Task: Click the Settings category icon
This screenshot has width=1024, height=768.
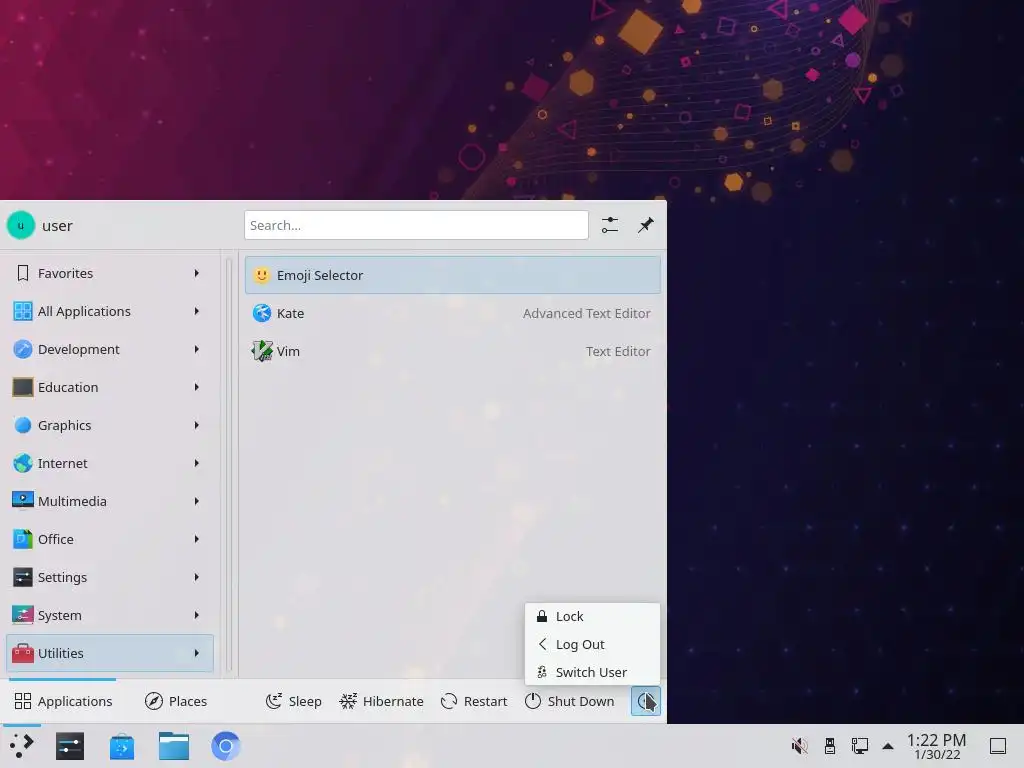Action: [23, 577]
